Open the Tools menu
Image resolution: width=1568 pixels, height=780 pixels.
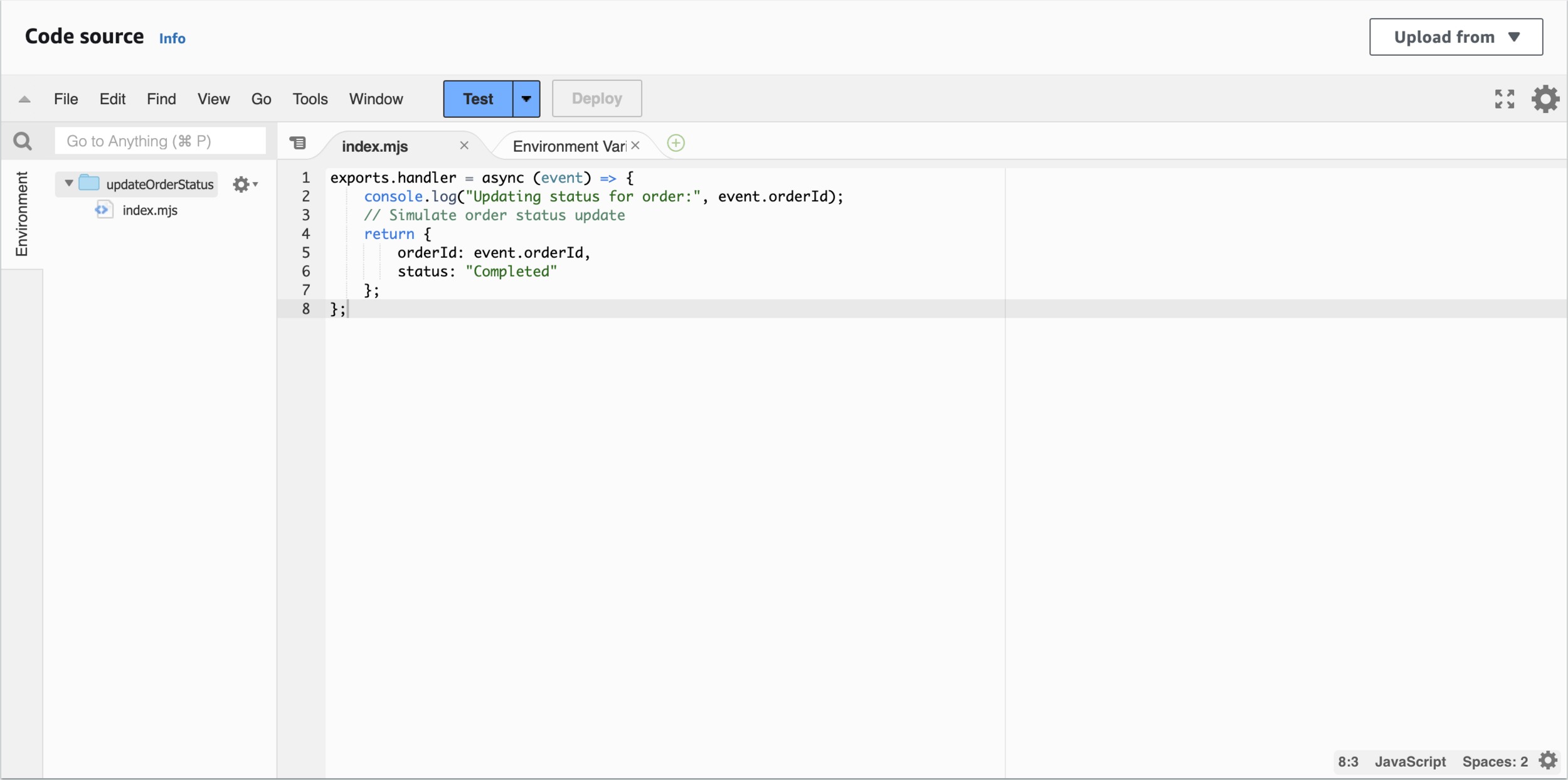[x=310, y=99]
